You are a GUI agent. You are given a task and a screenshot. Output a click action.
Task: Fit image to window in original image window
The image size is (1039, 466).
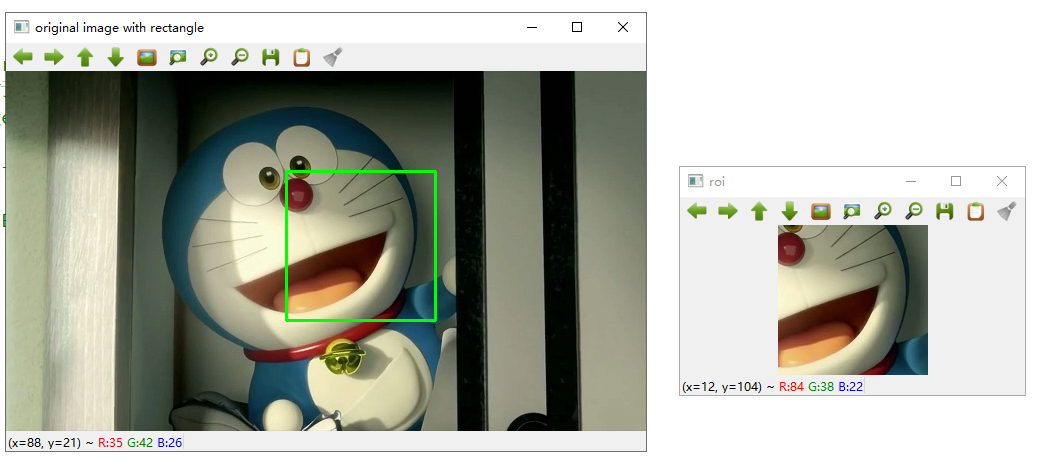coord(178,57)
